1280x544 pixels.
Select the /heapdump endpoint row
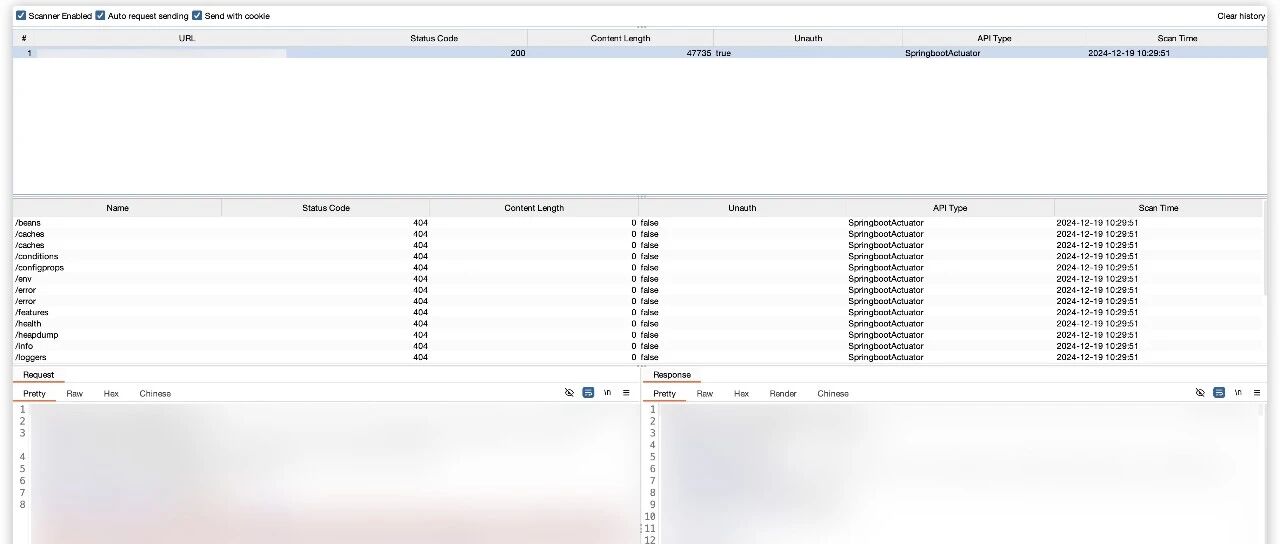638,335
